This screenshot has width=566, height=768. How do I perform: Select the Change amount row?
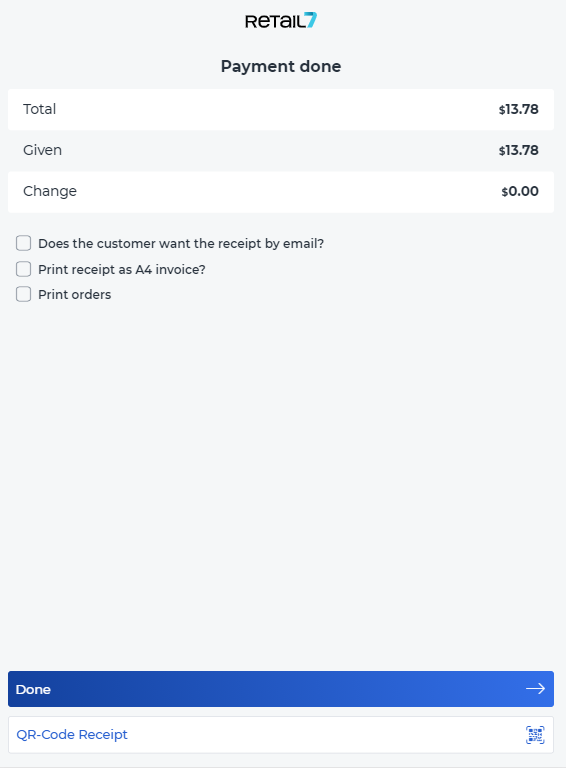pyautogui.click(x=281, y=192)
